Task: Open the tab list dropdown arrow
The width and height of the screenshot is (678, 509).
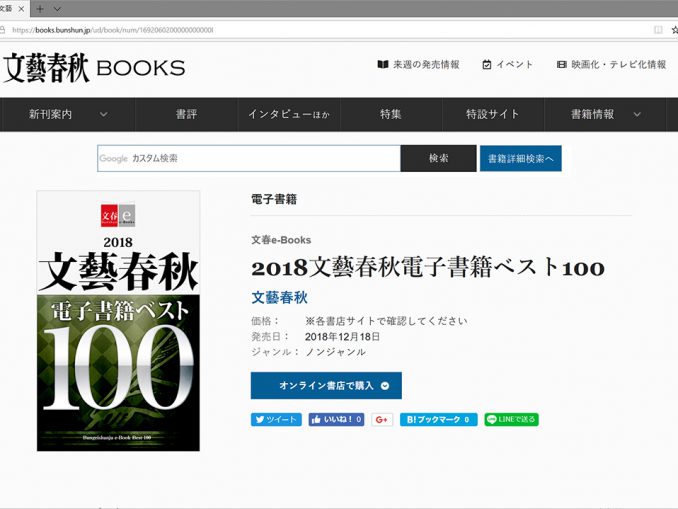Action: click(57, 9)
